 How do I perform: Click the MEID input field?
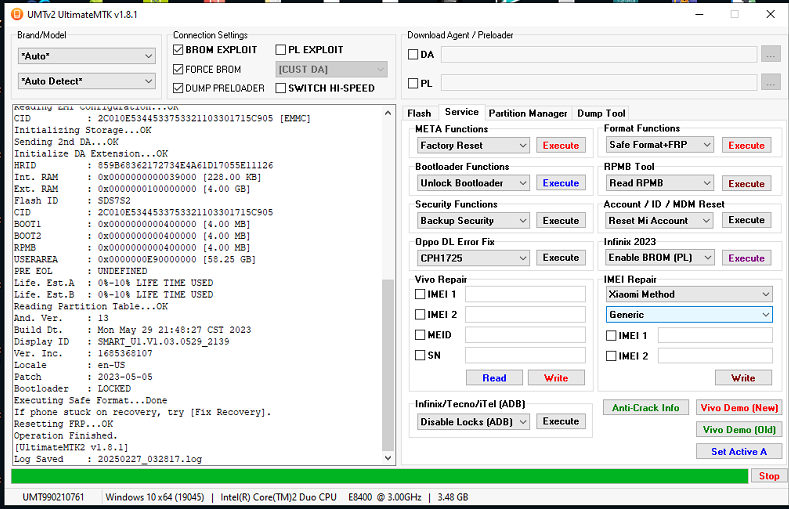pyautogui.click(x=525, y=334)
